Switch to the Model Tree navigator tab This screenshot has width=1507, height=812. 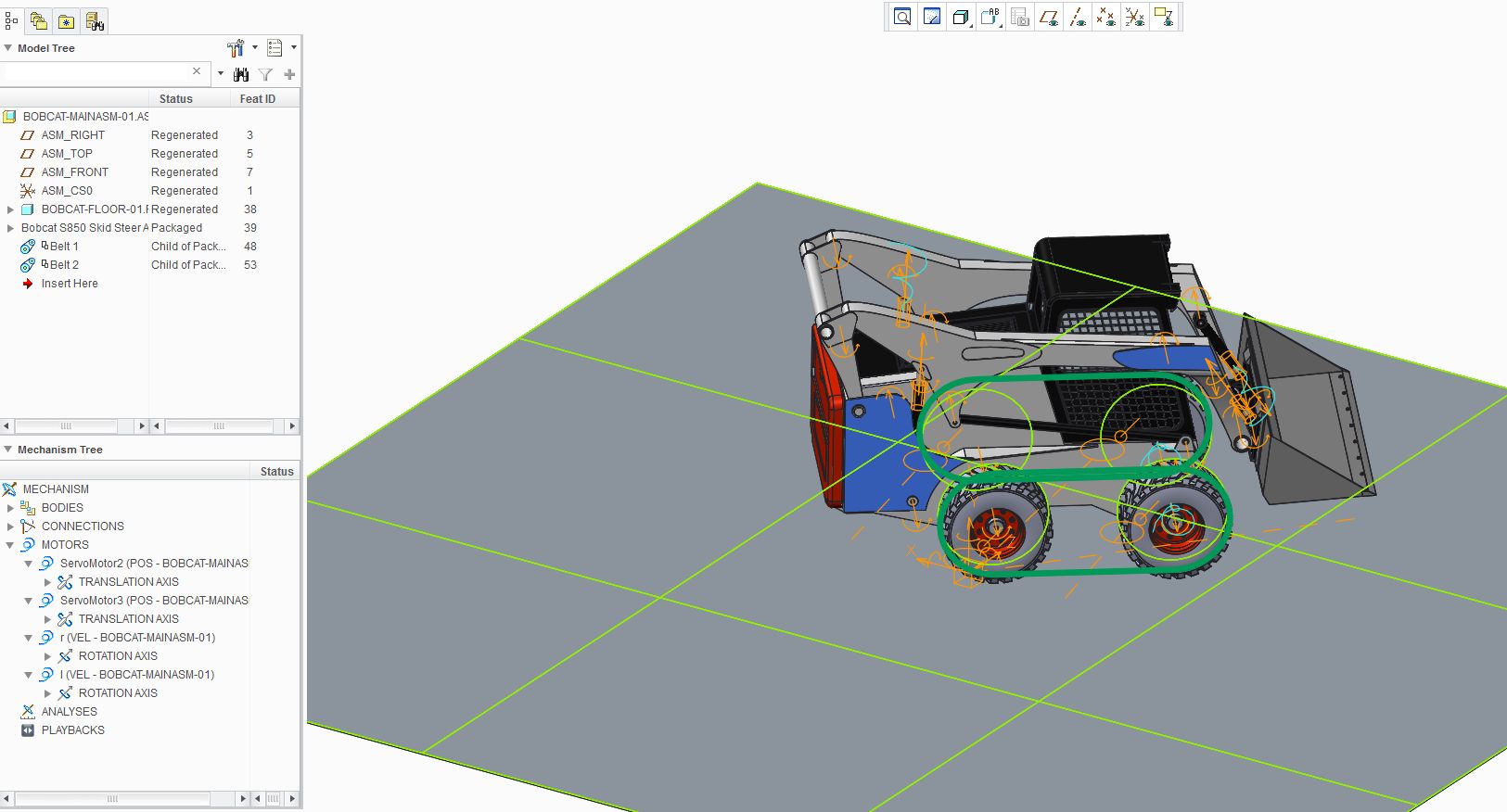pyautogui.click(x=11, y=19)
